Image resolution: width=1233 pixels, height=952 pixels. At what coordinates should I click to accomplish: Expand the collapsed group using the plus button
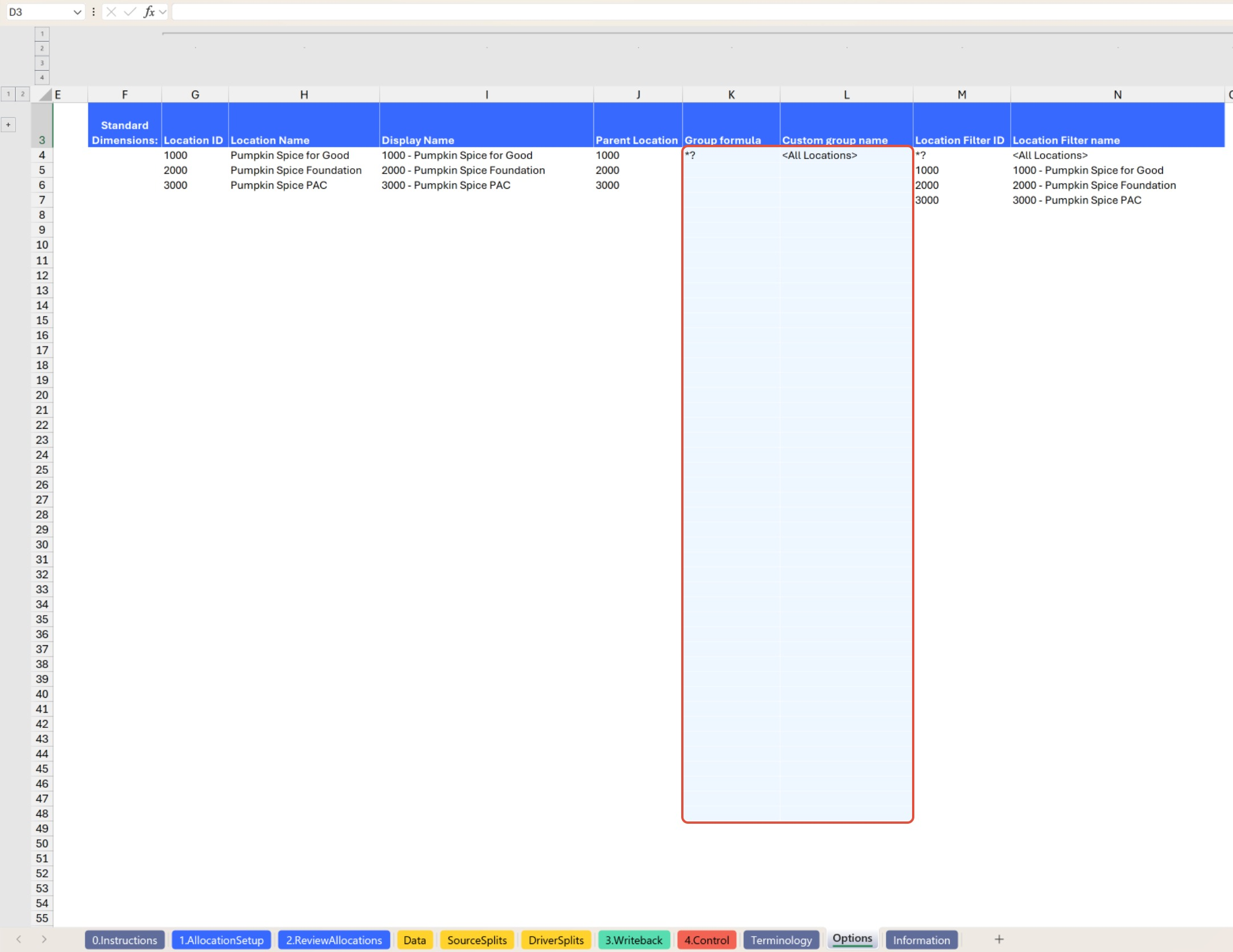(x=8, y=124)
